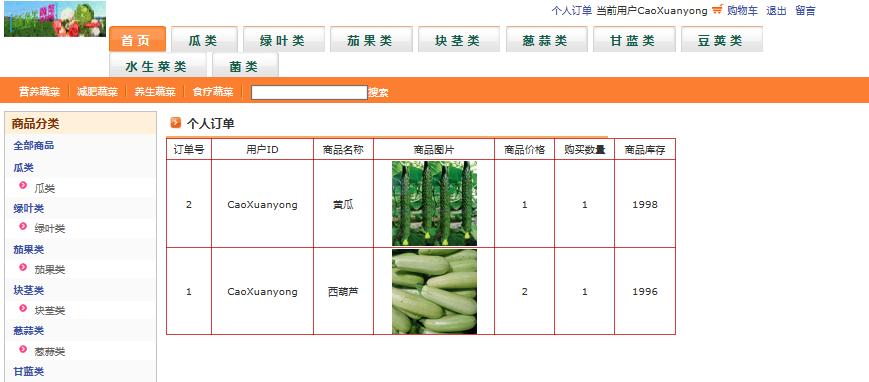Click the orange arrow icon beside 个人订单 heading
This screenshot has width=869, height=382.
click(176, 123)
